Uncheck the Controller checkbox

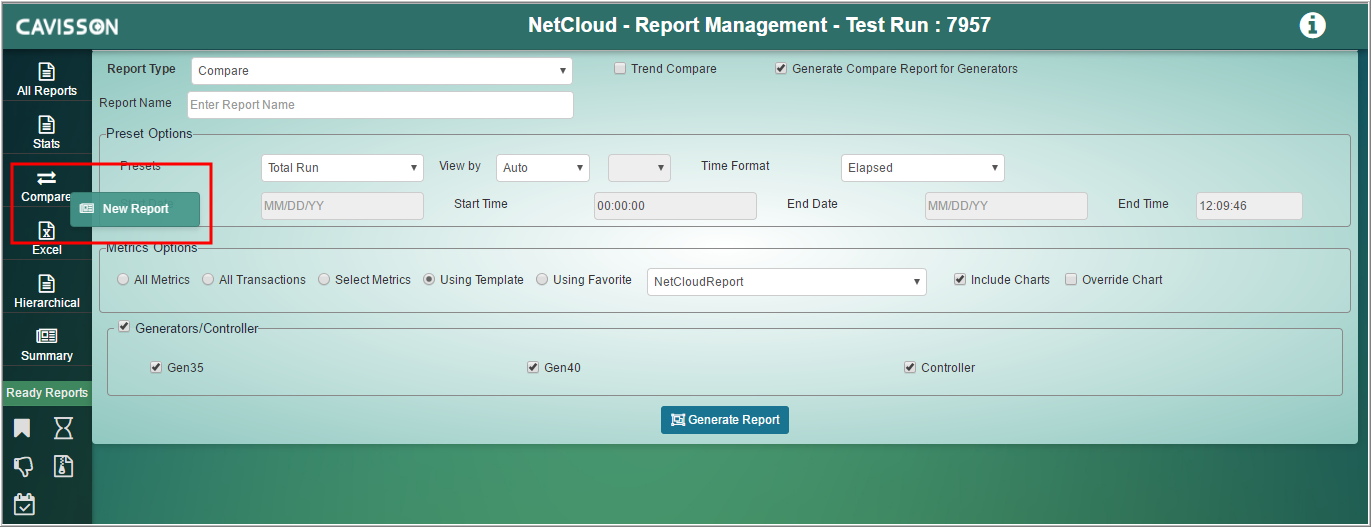tap(910, 368)
